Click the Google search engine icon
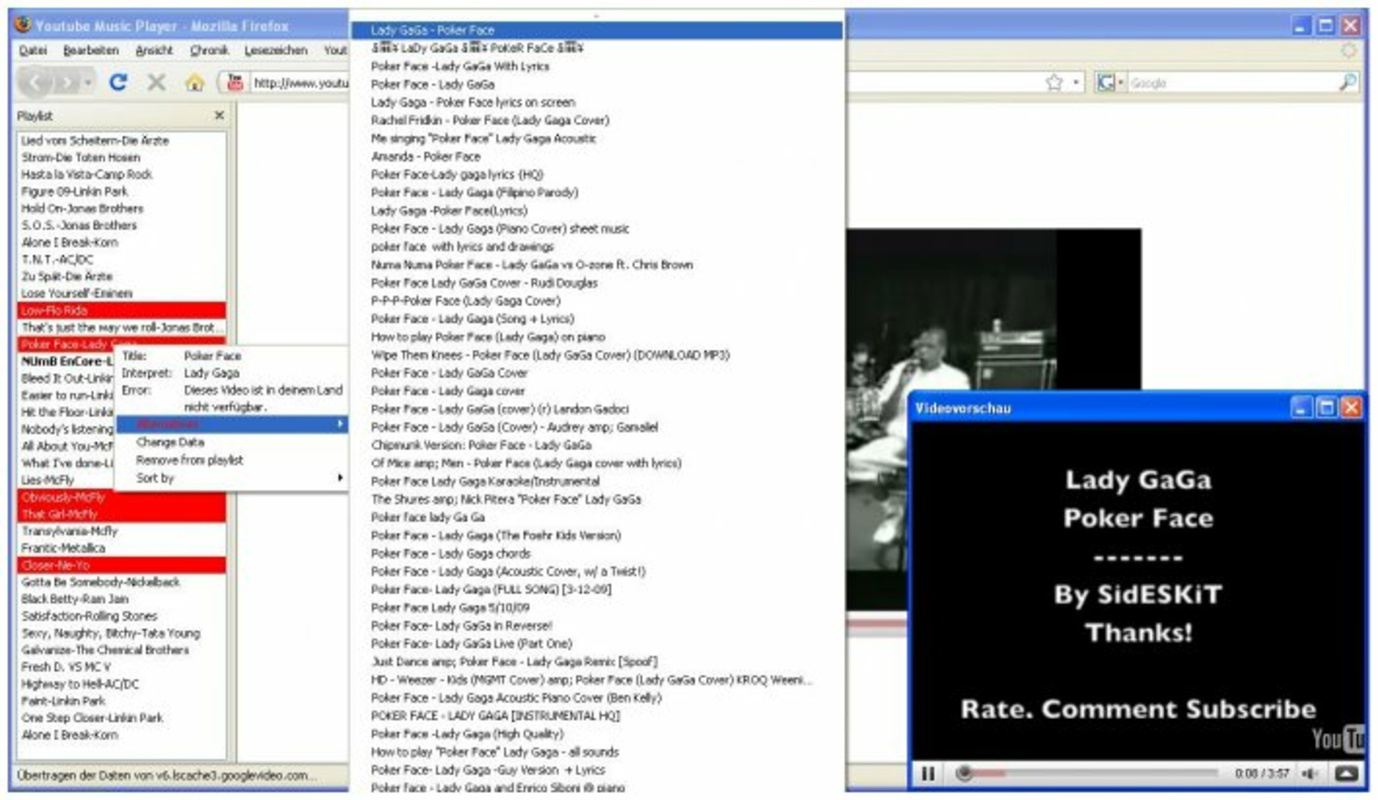Viewport: 1378px width, 800px height. click(x=1105, y=83)
